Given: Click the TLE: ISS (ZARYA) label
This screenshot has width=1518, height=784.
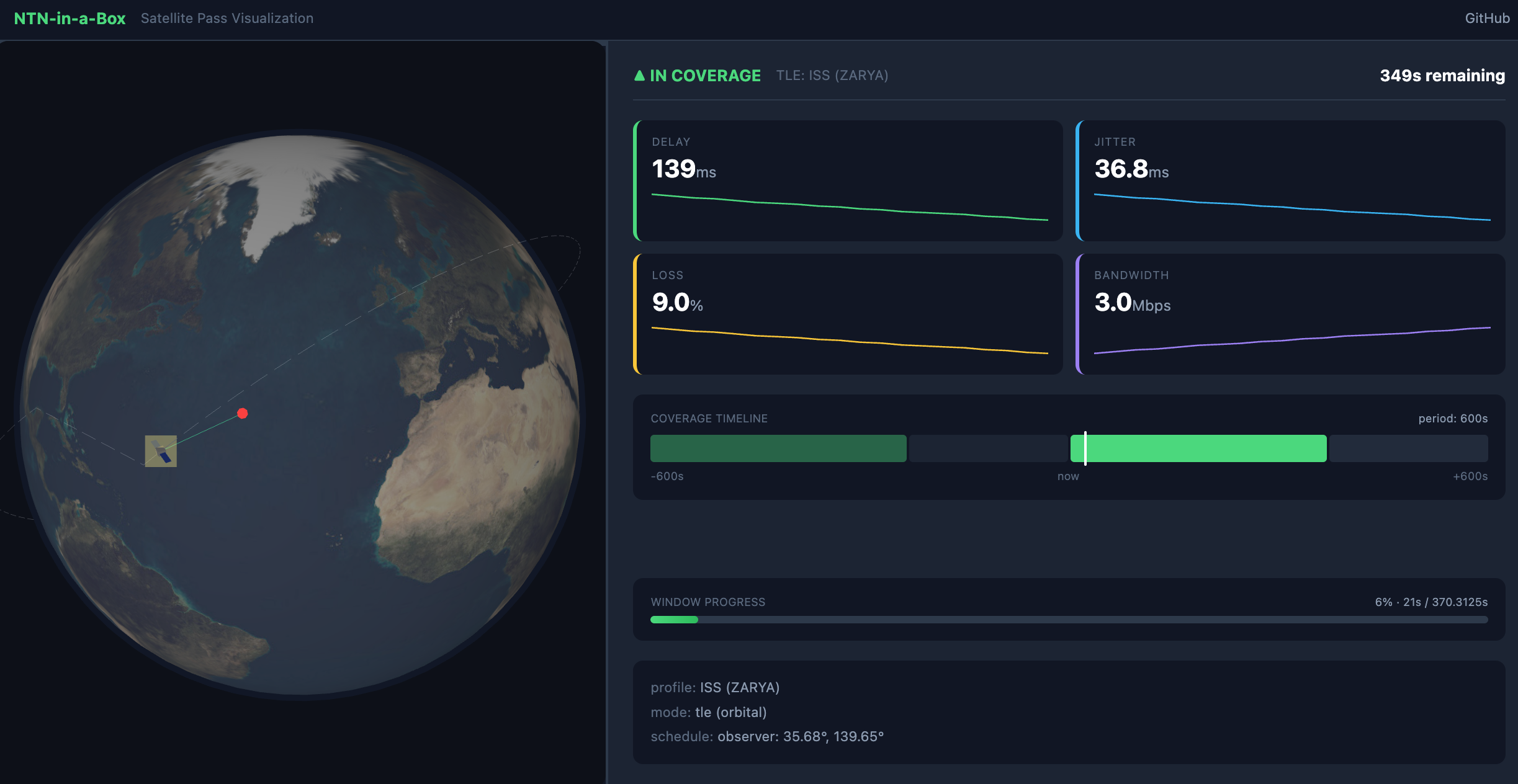Looking at the screenshot, I should pyautogui.click(x=832, y=76).
